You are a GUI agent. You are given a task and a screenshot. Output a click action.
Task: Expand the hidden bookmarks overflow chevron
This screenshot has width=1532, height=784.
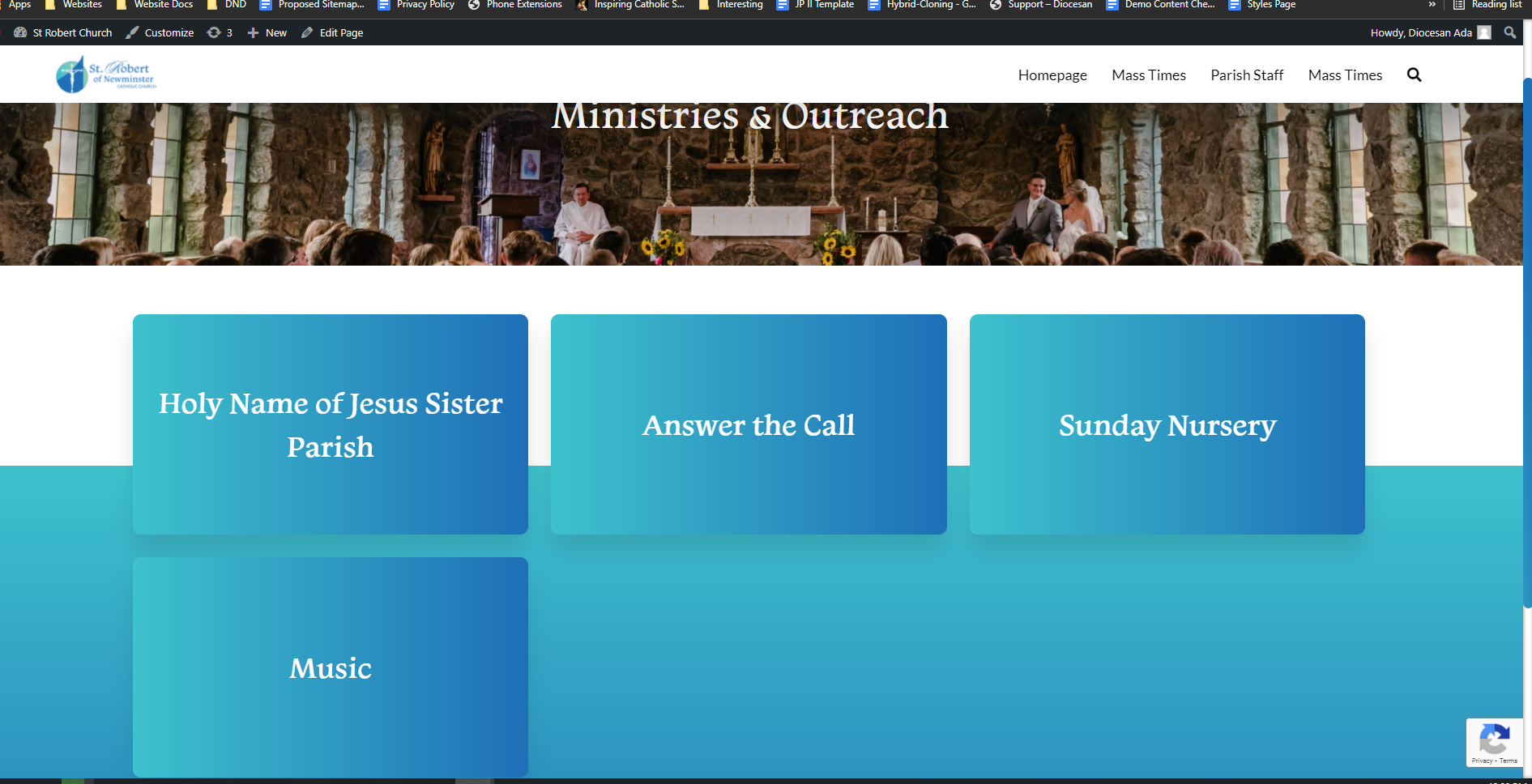click(x=1432, y=5)
